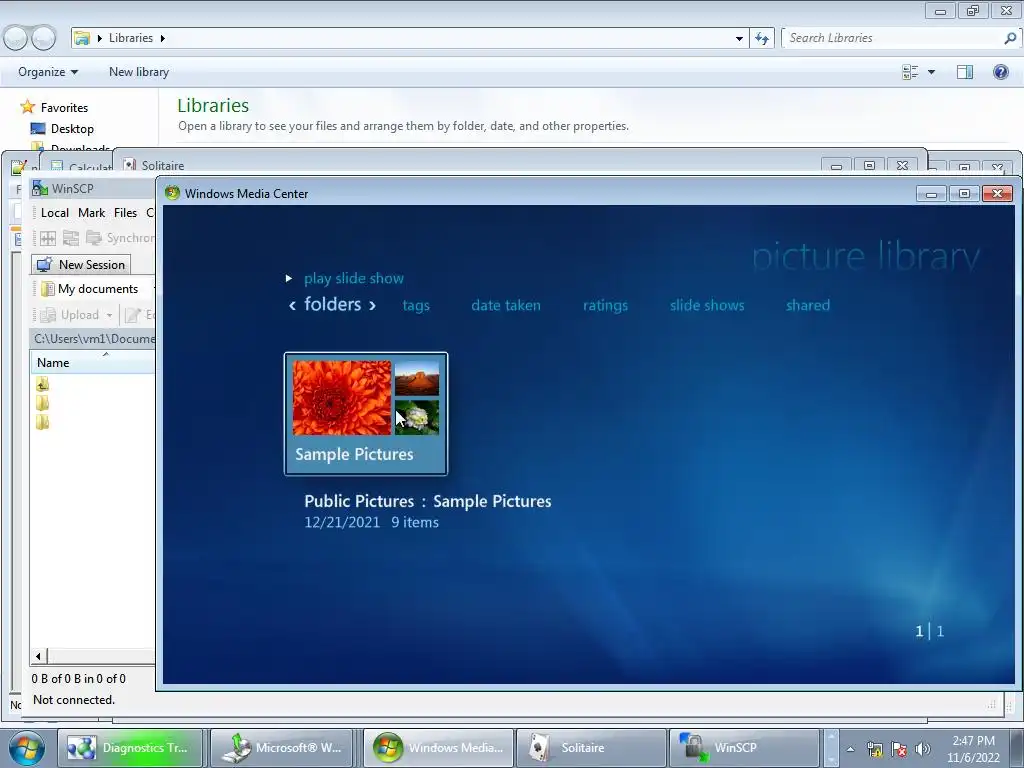Click the taskbar clock 2:47 PM
Image resolution: width=1024 pixels, height=768 pixels.
click(x=973, y=741)
